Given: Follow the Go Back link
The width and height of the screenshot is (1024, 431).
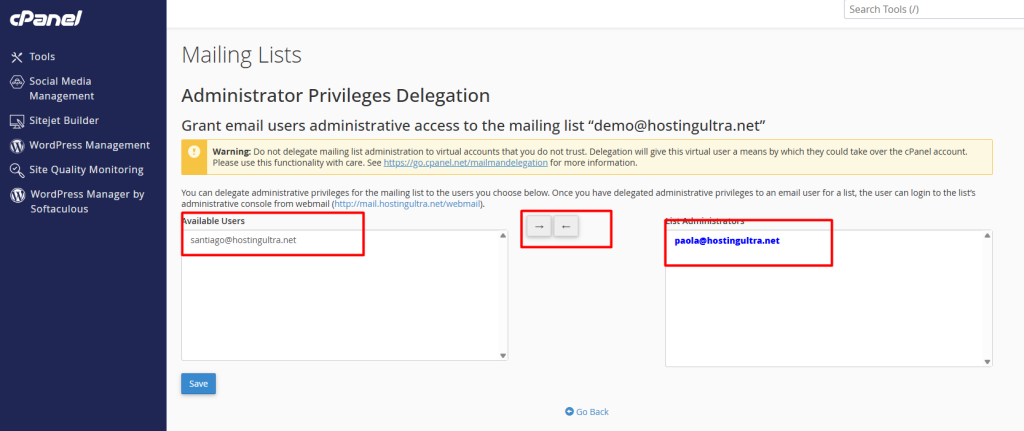Looking at the screenshot, I should (586, 412).
